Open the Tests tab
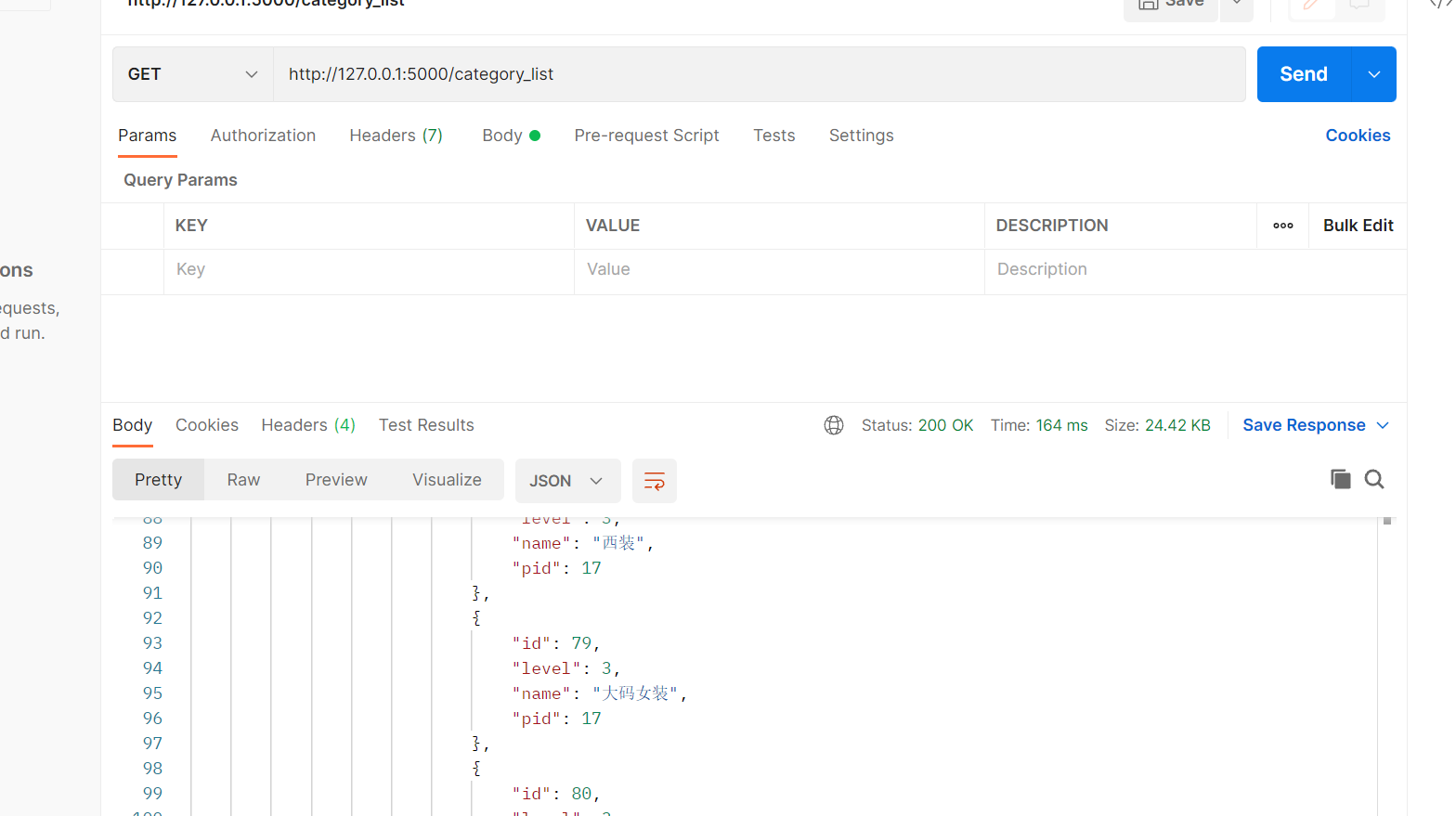The image size is (1456, 816). pyautogui.click(x=774, y=136)
